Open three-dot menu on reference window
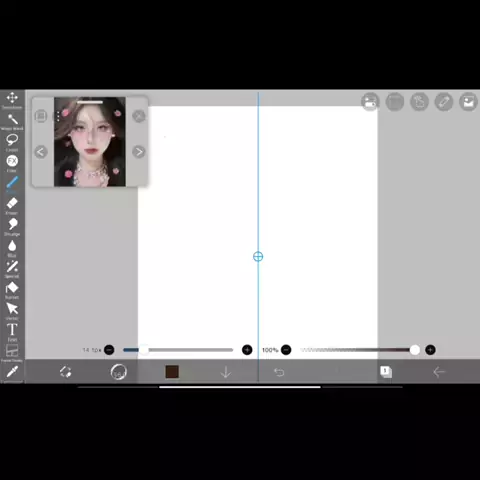480x480 pixels. tap(58, 116)
